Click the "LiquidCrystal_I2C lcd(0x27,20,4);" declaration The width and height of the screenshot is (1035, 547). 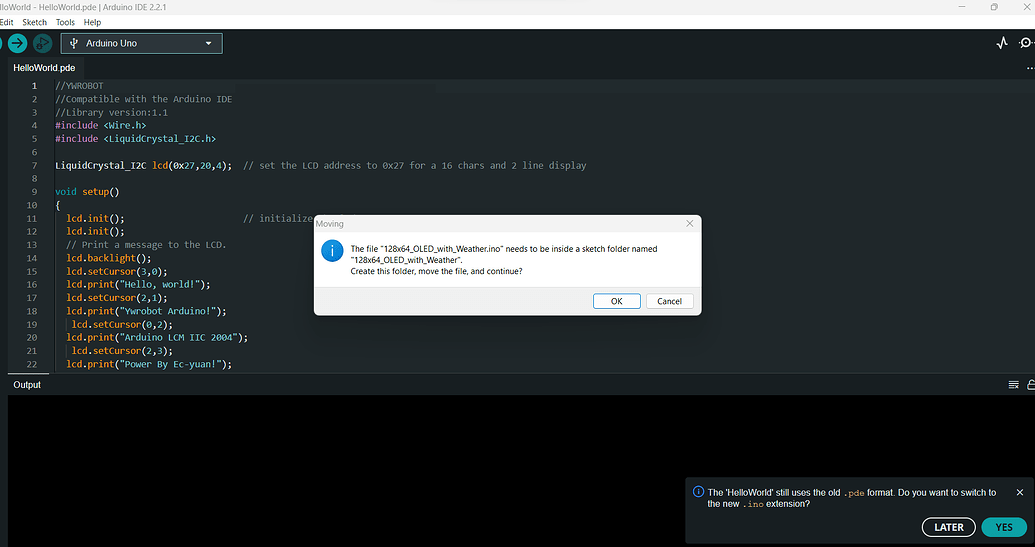144,166
